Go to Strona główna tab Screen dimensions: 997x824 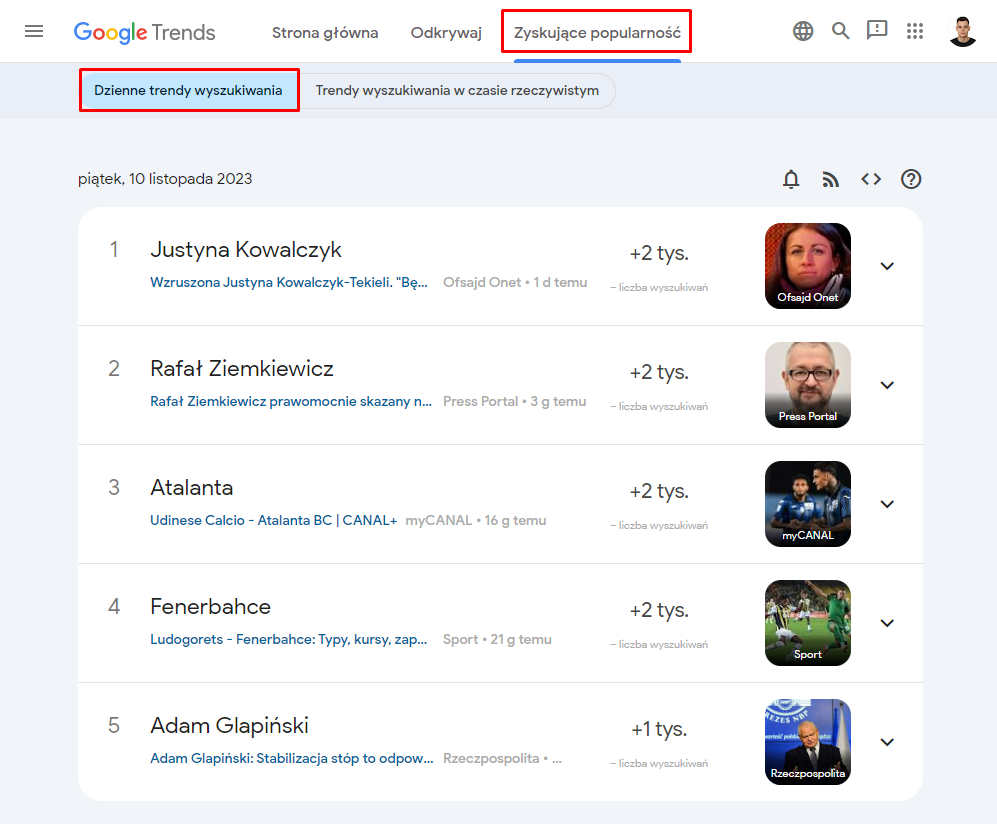(325, 33)
